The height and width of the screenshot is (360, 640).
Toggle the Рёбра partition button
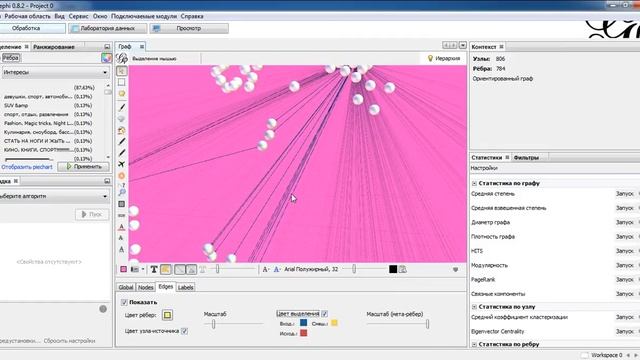[x=11, y=58]
